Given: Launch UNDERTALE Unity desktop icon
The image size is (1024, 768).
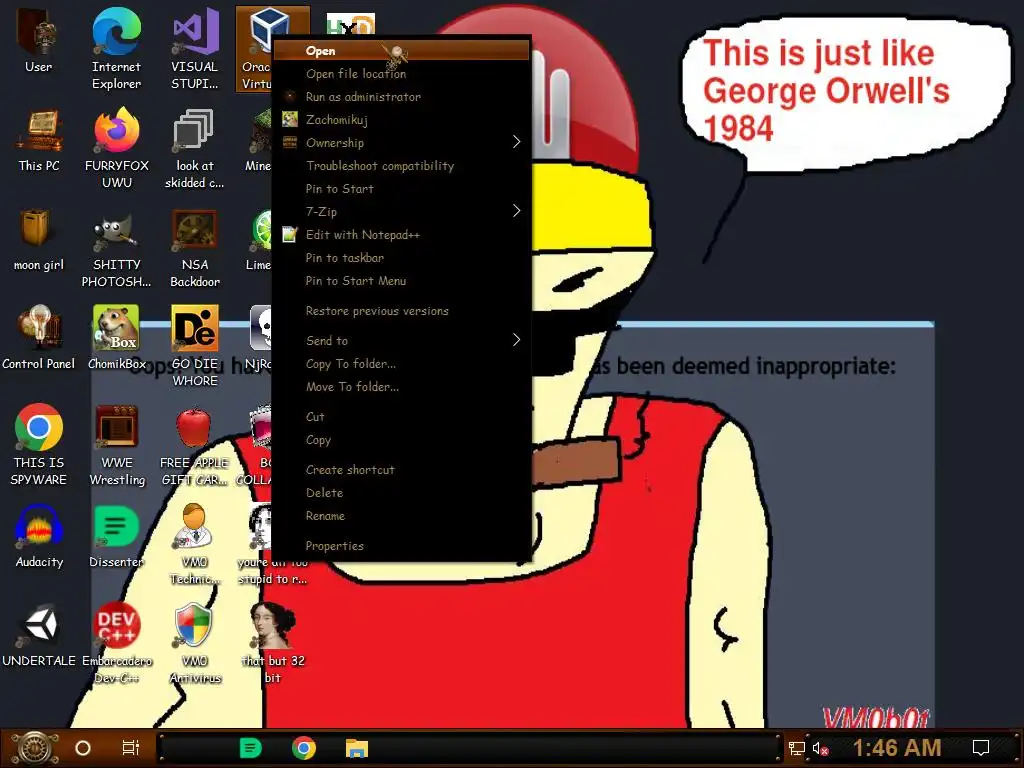Looking at the screenshot, I should click(x=39, y=636).
